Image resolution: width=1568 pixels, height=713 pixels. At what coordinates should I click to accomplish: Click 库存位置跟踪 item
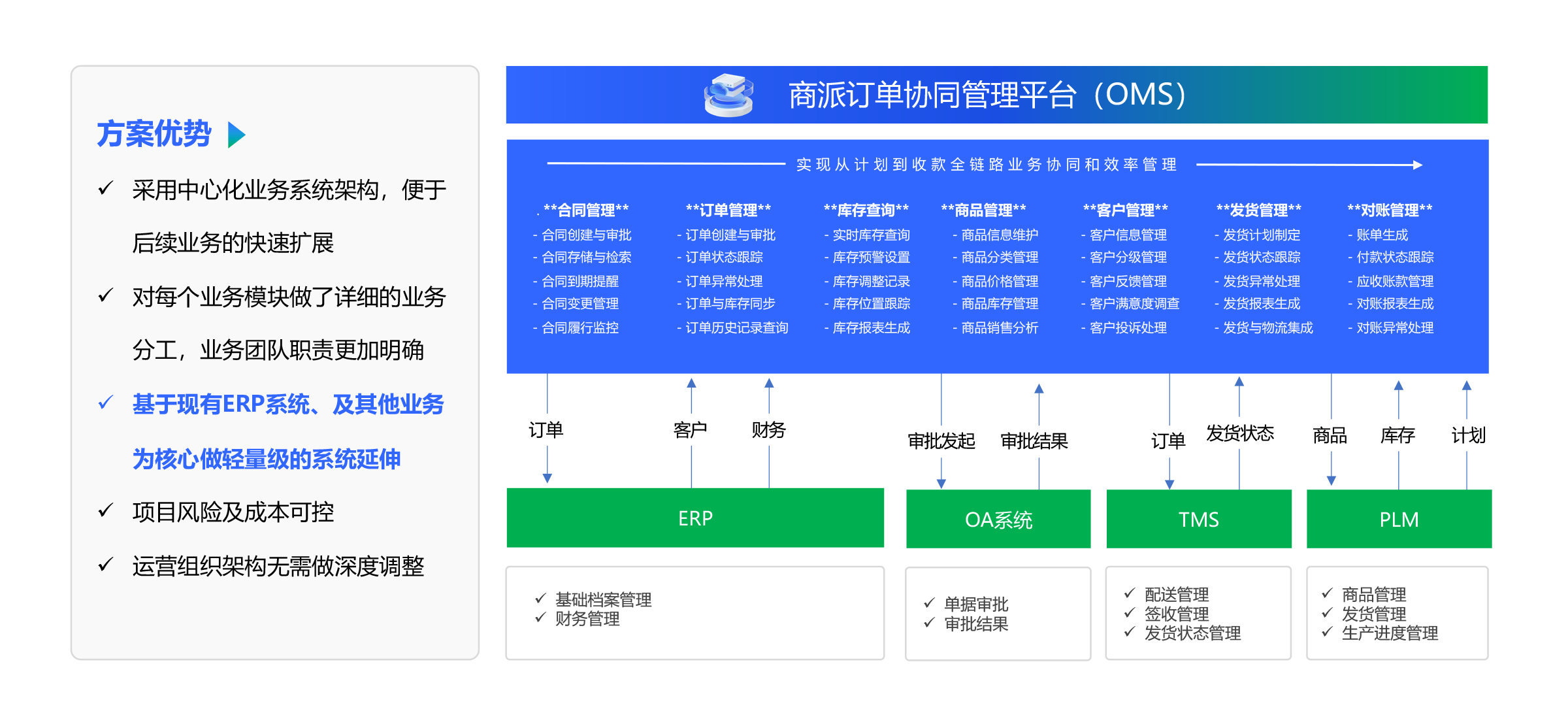(867, 304)
